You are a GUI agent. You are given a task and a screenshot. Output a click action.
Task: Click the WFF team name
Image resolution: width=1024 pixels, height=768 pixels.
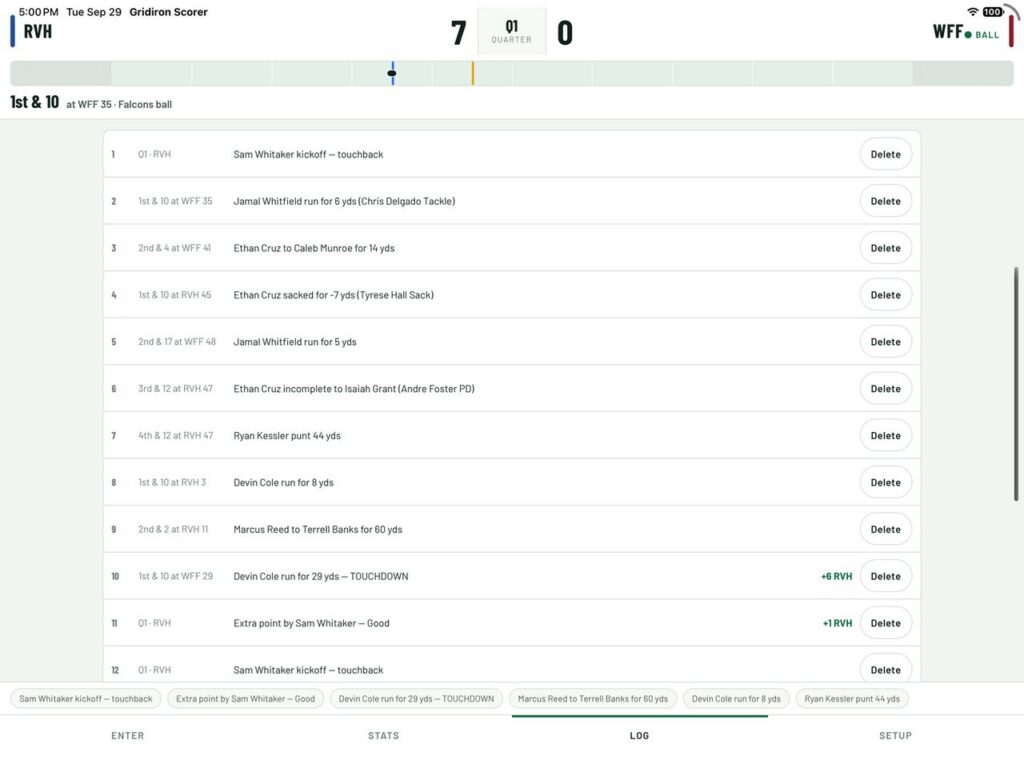pos(948,31)
